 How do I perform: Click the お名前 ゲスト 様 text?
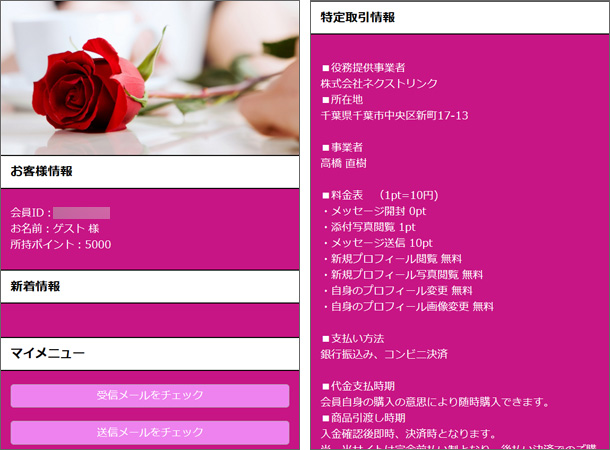click(55, 229)
